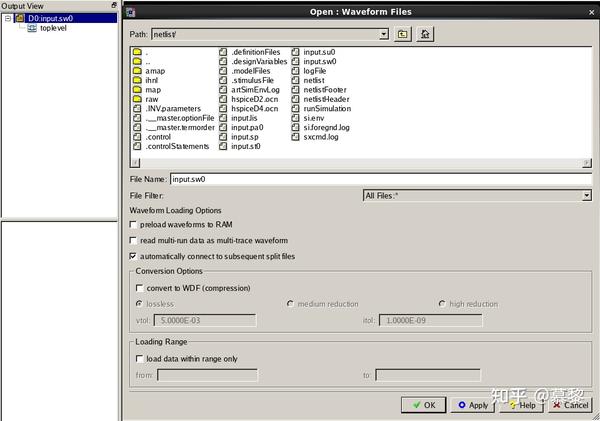Open the raw folder
Image resolution: width=600 pixels, height=421 pixels.
click(x=152, y=99)
